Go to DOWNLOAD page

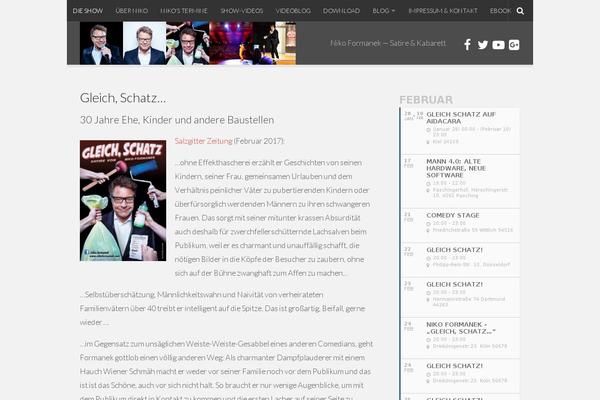click(x=341, y=11)
